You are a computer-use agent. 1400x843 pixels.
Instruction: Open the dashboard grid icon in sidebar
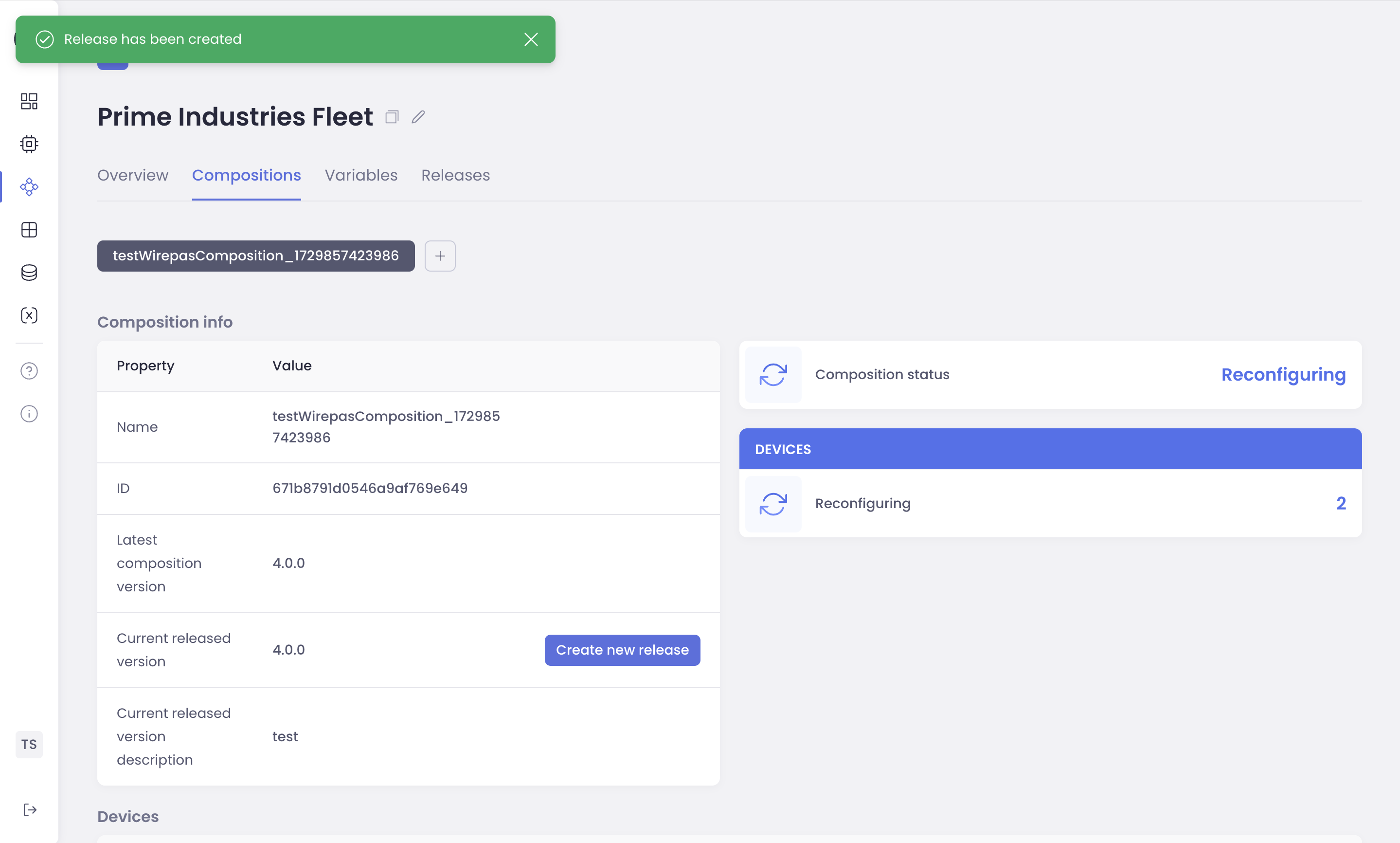click(x=29, y=101)
